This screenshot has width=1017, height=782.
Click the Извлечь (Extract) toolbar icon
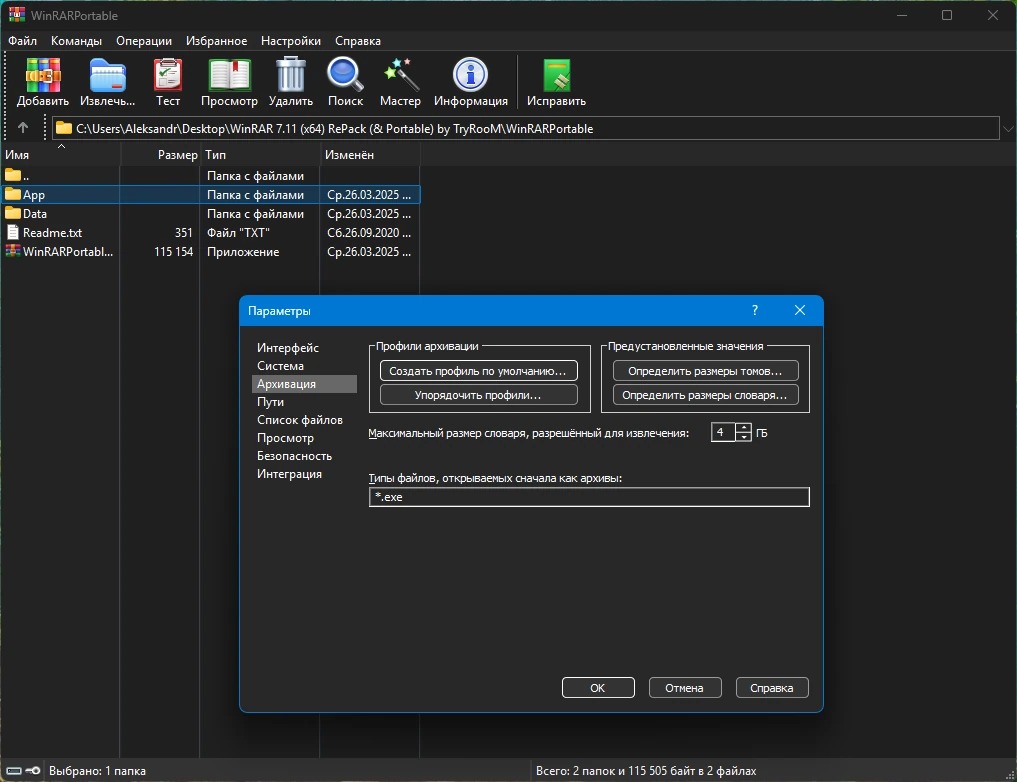[108, 75]
